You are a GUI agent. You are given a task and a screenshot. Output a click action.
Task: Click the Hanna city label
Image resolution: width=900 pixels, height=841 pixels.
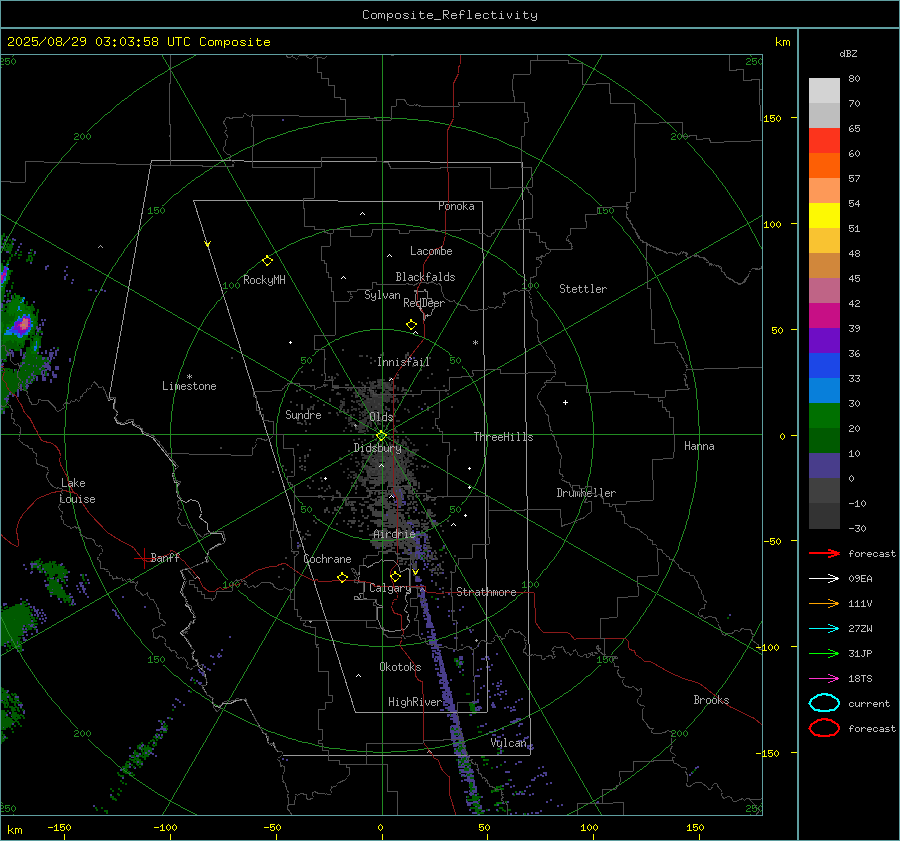coord(699,446)
